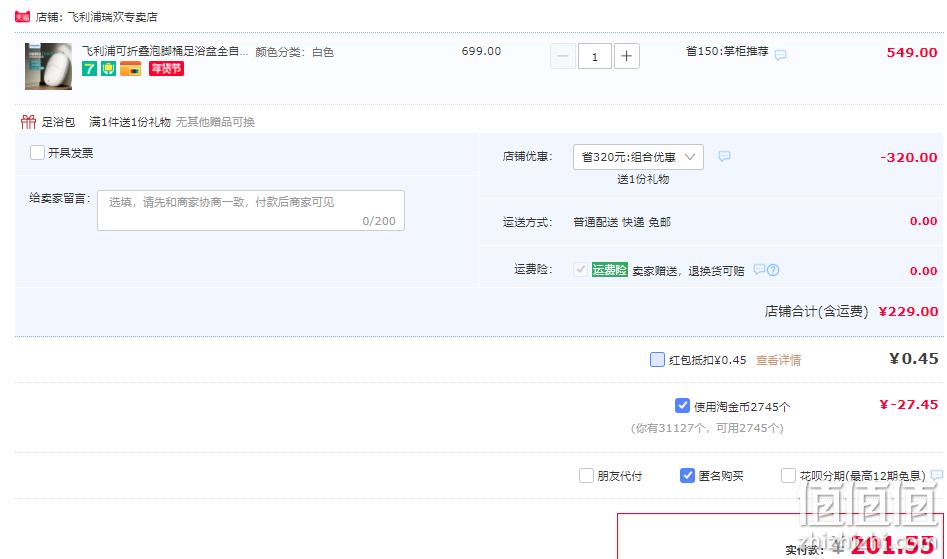The image size is (947, 559).
Task: Click the orange credit card badge icon
Action: tap(130, 69)
